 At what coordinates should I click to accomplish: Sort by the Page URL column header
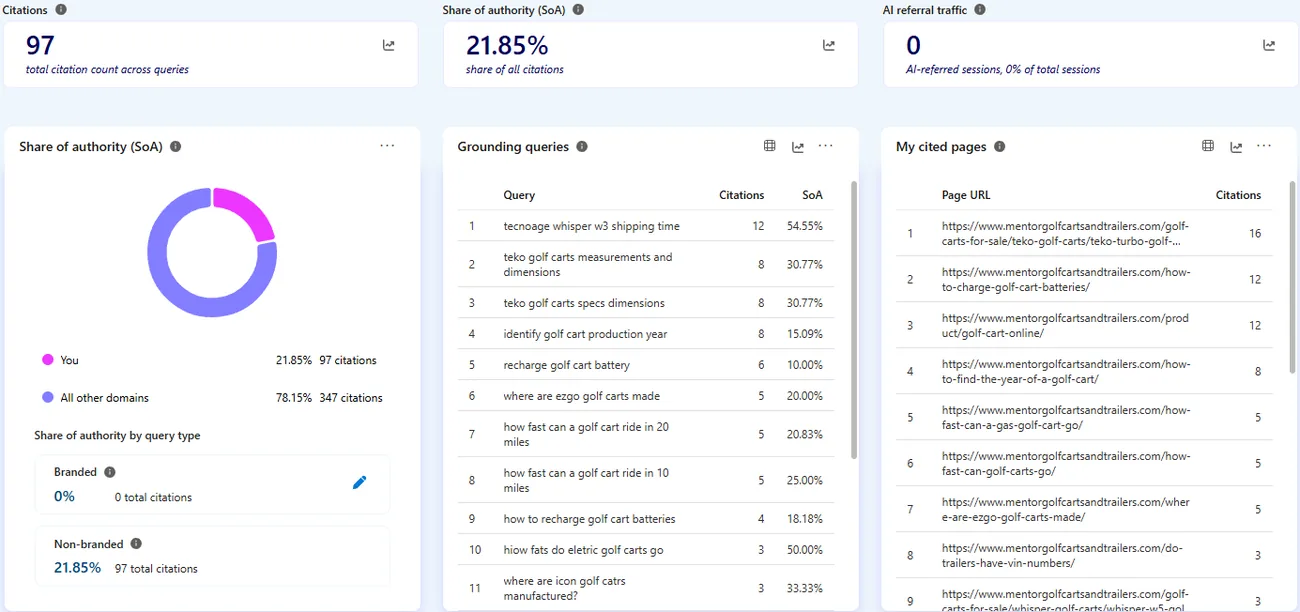[x=966, y=195]
